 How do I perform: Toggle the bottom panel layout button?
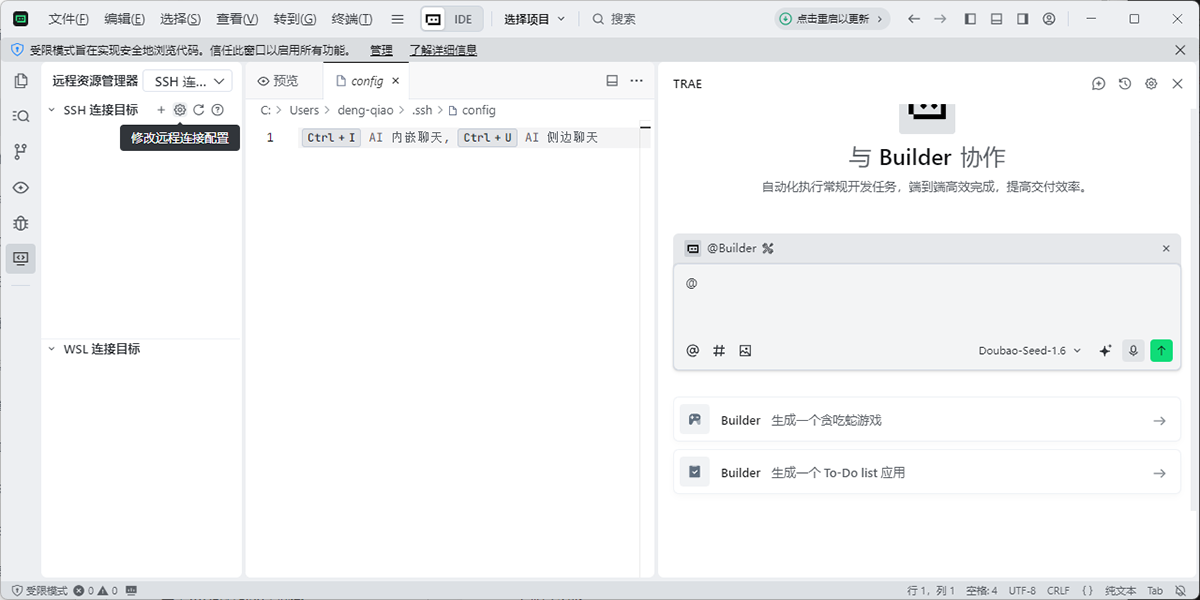tap(996, 19)
